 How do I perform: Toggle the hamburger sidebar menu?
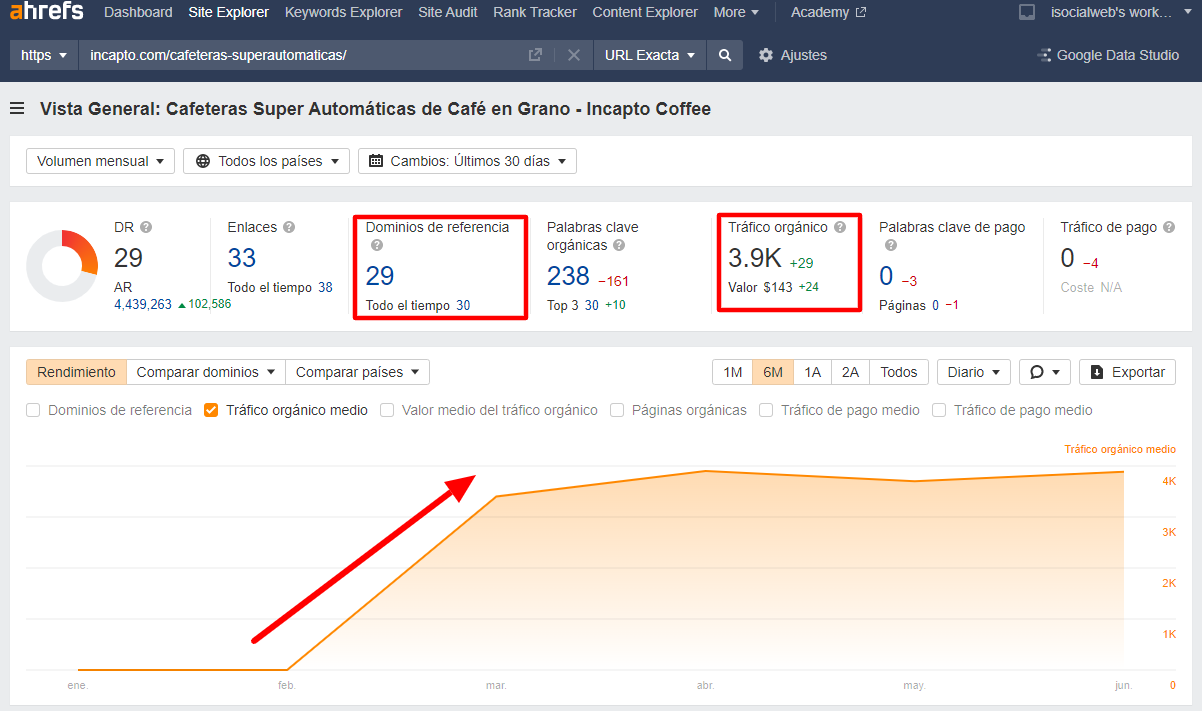pyautogui.click(x=17, y=109)
